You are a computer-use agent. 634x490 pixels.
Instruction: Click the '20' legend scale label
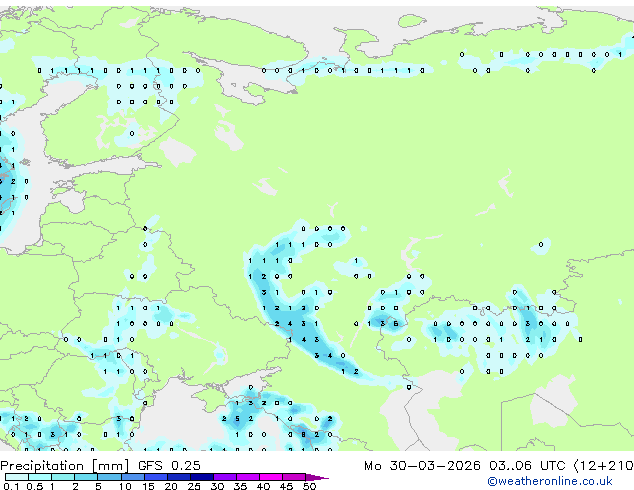pyautogui.click(x=171, y=486)
